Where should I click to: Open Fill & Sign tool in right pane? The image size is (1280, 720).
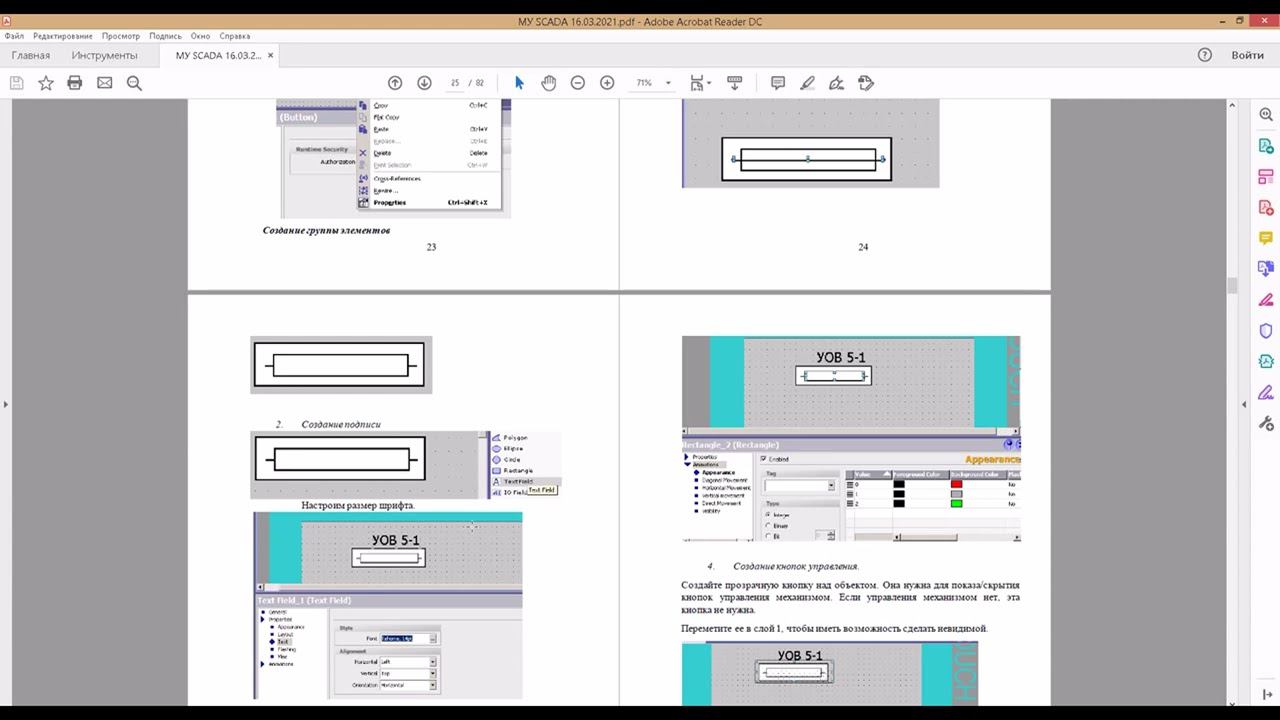tap(1266, 300)
